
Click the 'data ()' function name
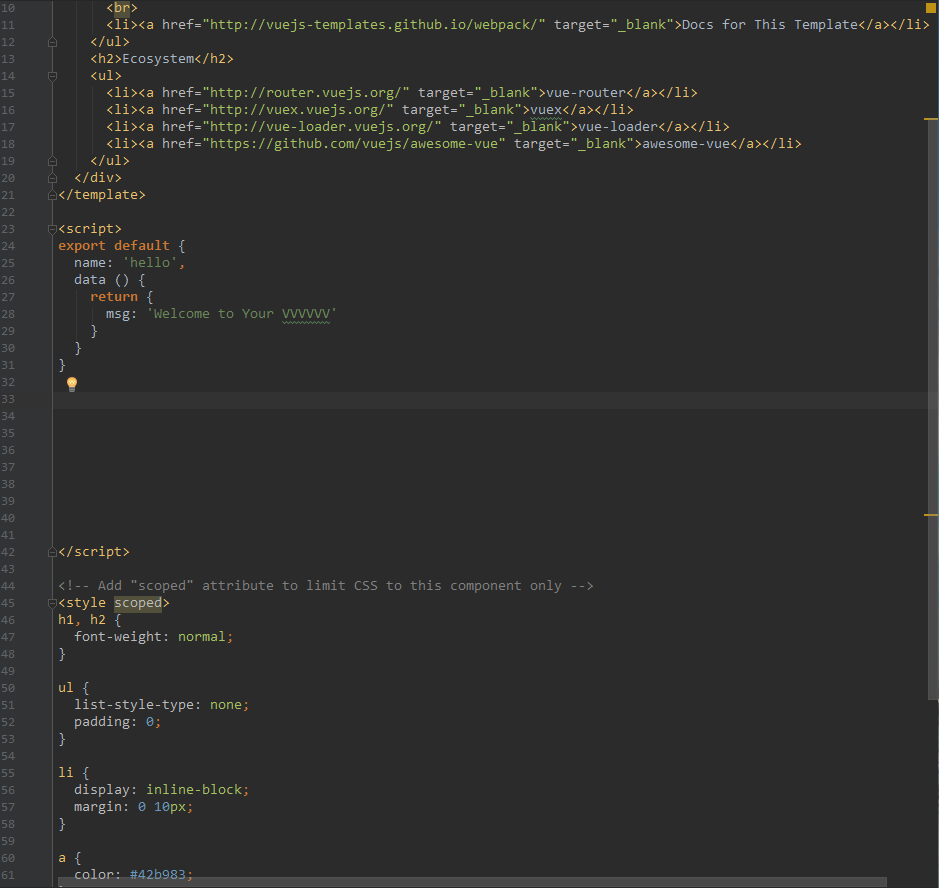[x=101, y=280]
